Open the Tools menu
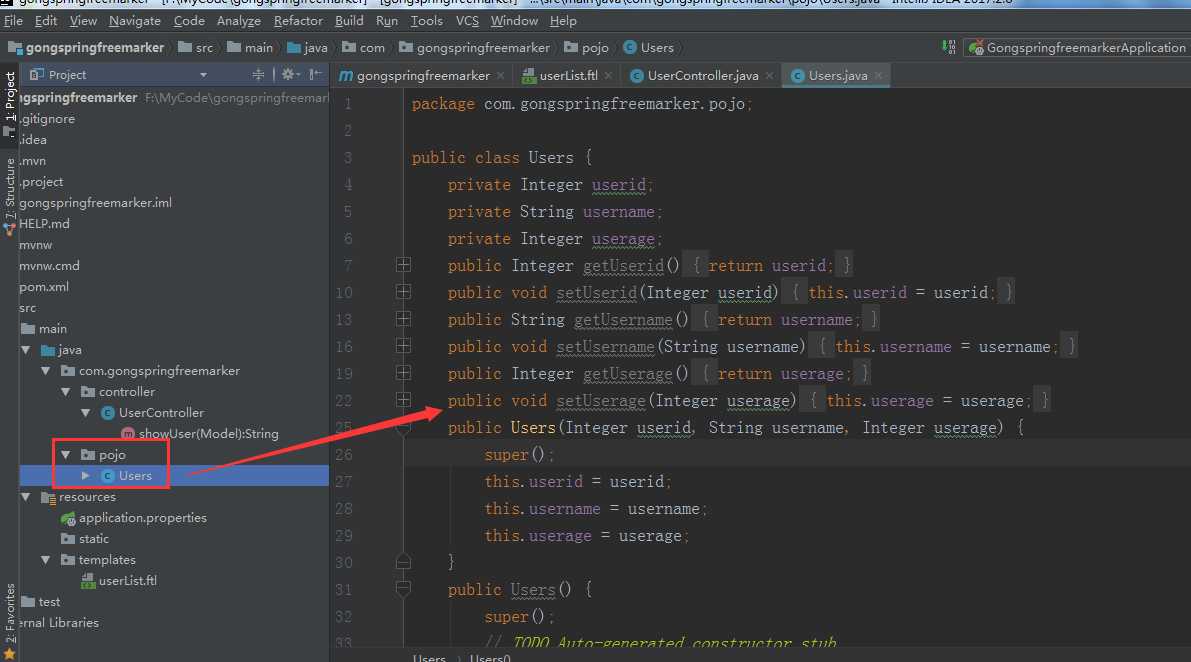Viewport: 1191px width, 662px height. [426, 21]
